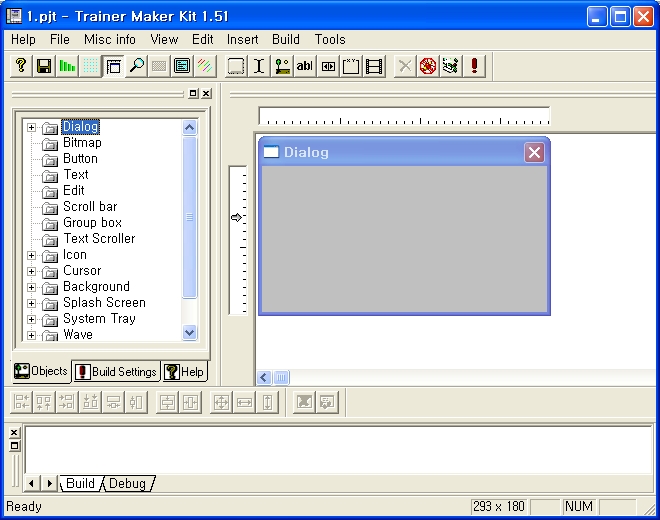The image size is (660, 520).
Task: Select the I-beam text insert tool
Action: point(259,66)
